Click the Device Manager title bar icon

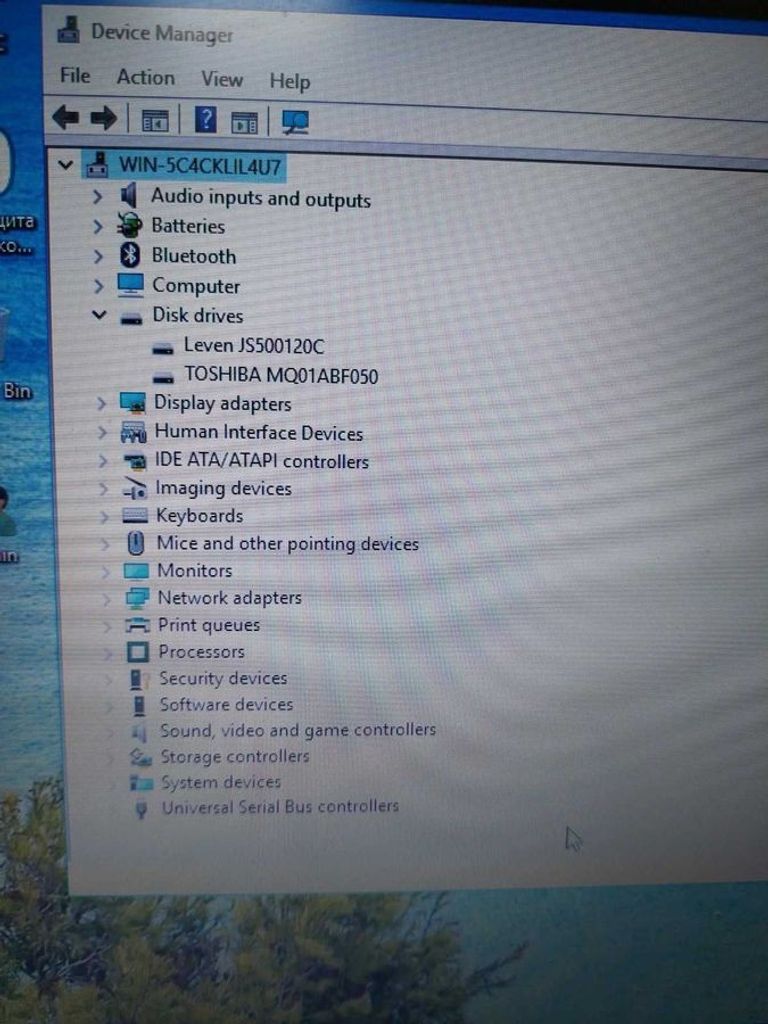[68, 30]
